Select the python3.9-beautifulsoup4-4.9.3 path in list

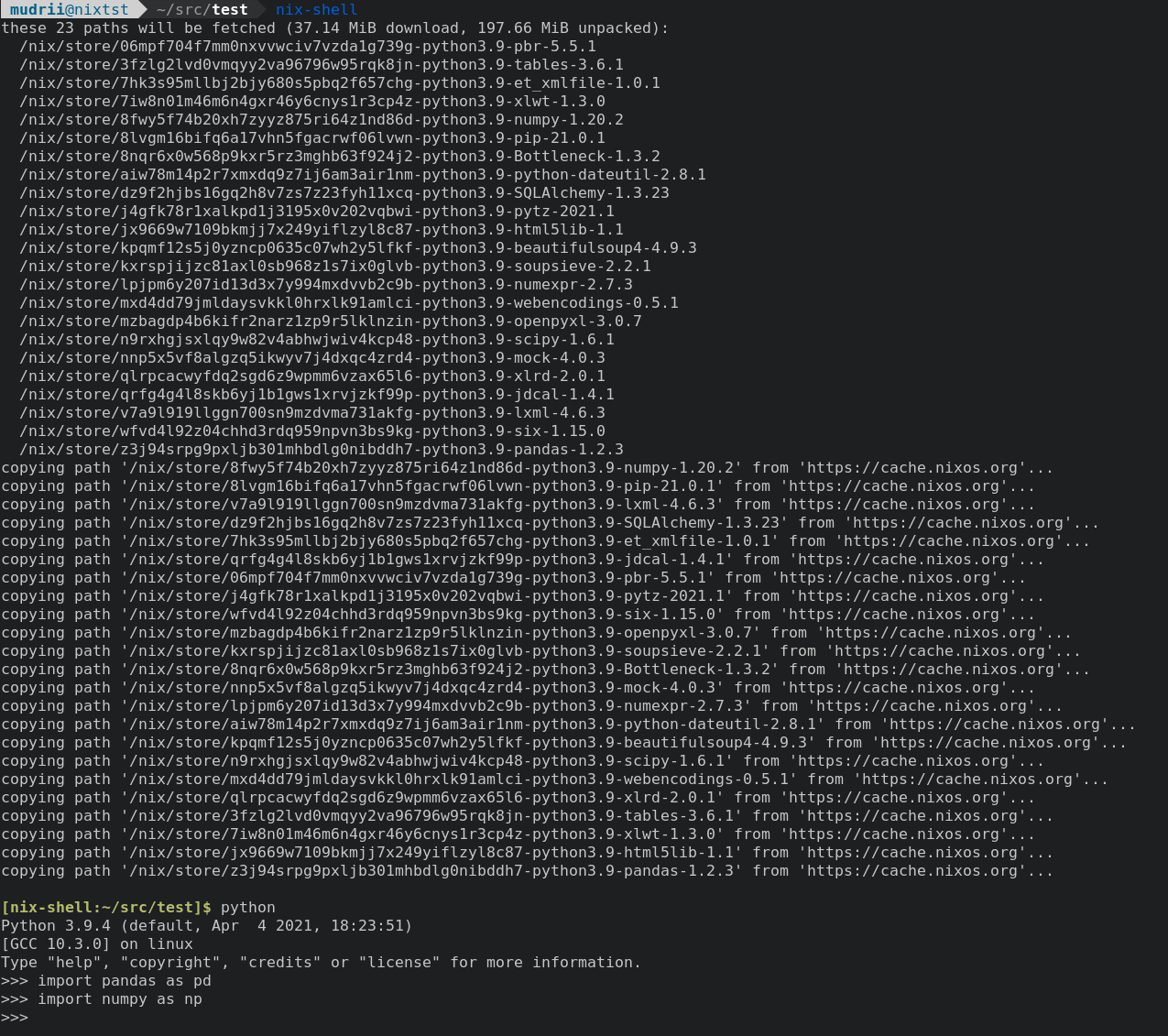[358, 247]
